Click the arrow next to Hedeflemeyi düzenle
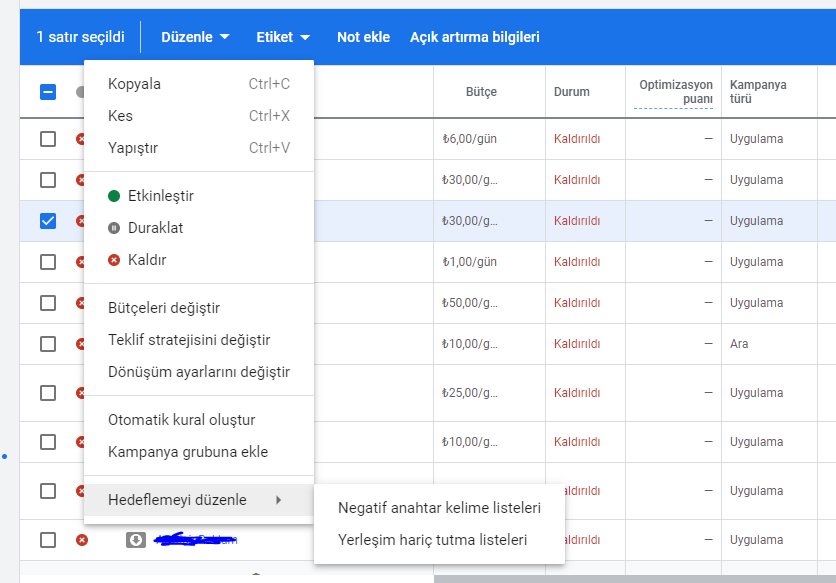The height and width of the screenshot is (583, 836). coord(278,500)
